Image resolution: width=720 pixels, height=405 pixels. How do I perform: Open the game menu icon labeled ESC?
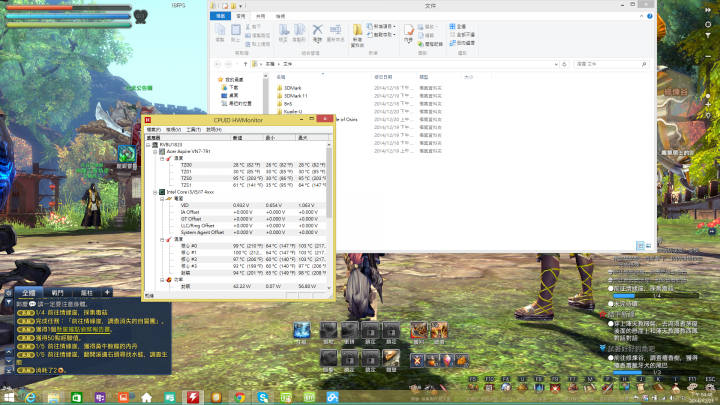tap(709, 387)
